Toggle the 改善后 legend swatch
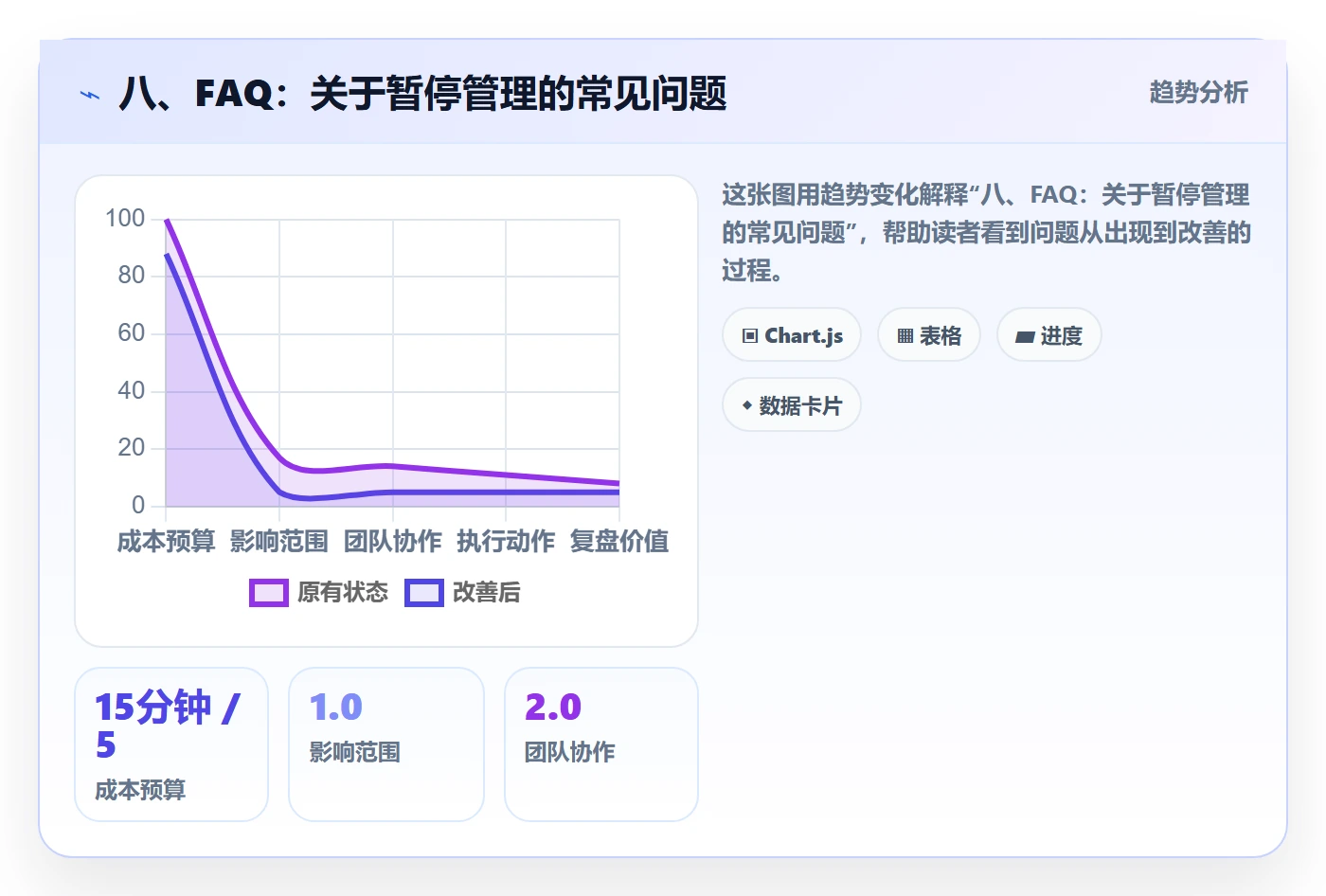This screenshot has width=1326, height=896. (x=423, y=593)
